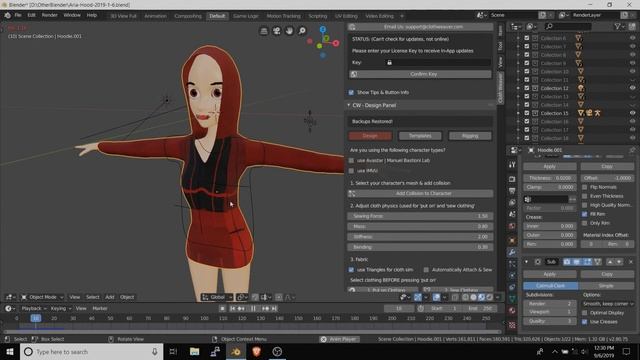
Task: Pause the animation playback
Action: click(x=253, y=309)
